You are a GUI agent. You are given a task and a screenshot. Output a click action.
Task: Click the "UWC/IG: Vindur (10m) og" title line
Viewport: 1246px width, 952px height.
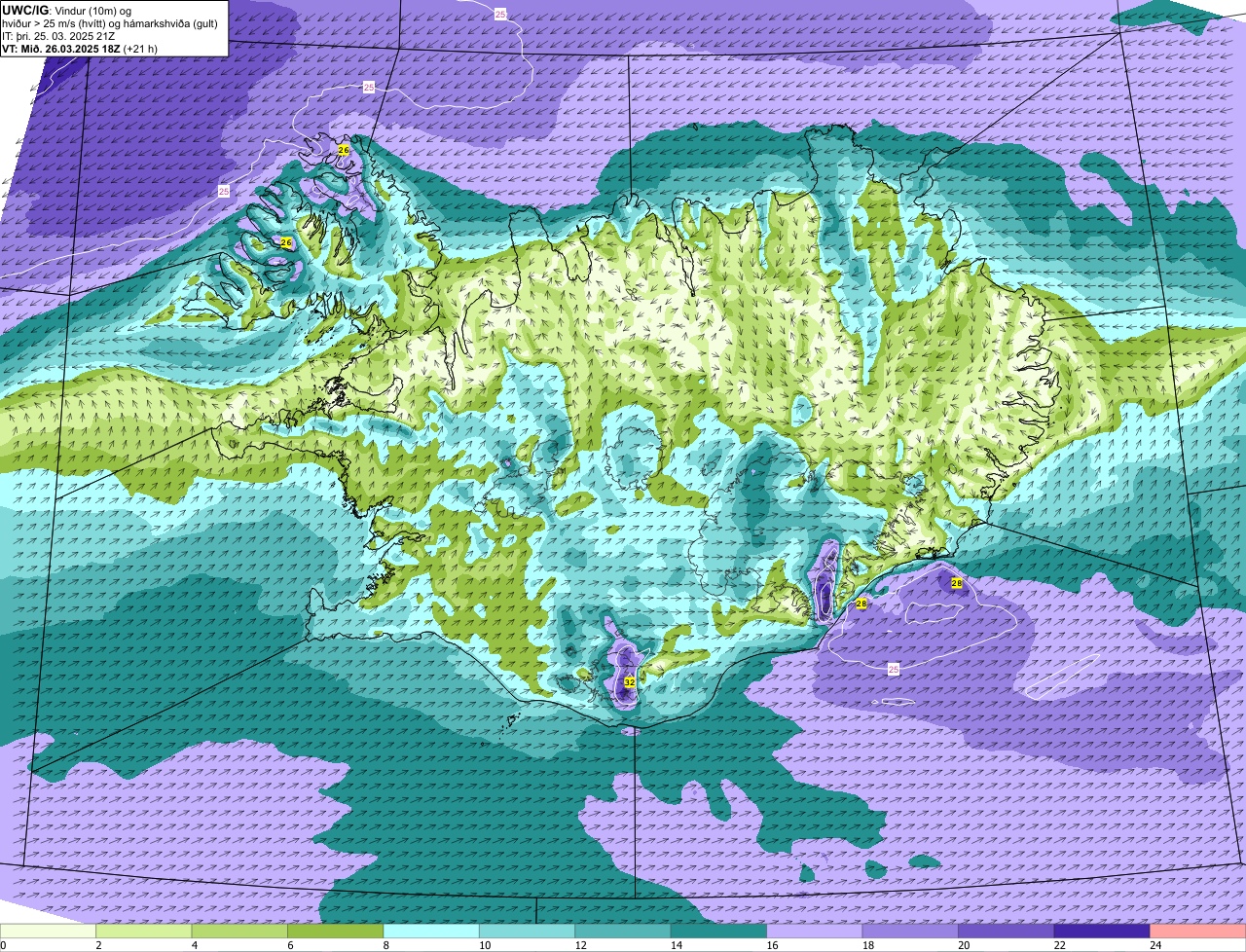pyautogui.click(x=67, y=11)
